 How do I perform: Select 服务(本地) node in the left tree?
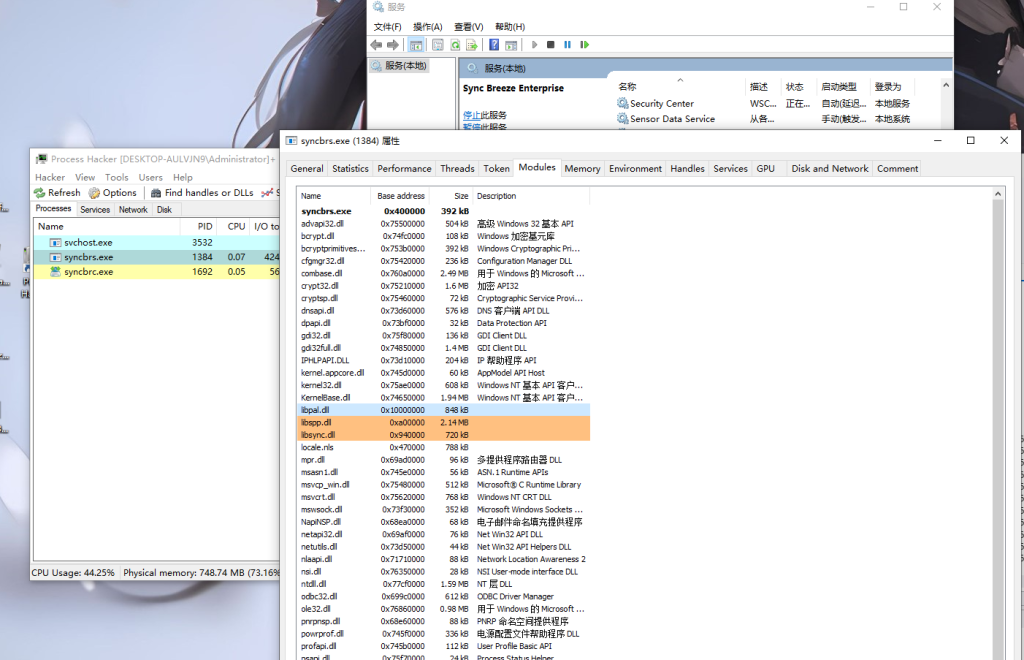point(405,66)
